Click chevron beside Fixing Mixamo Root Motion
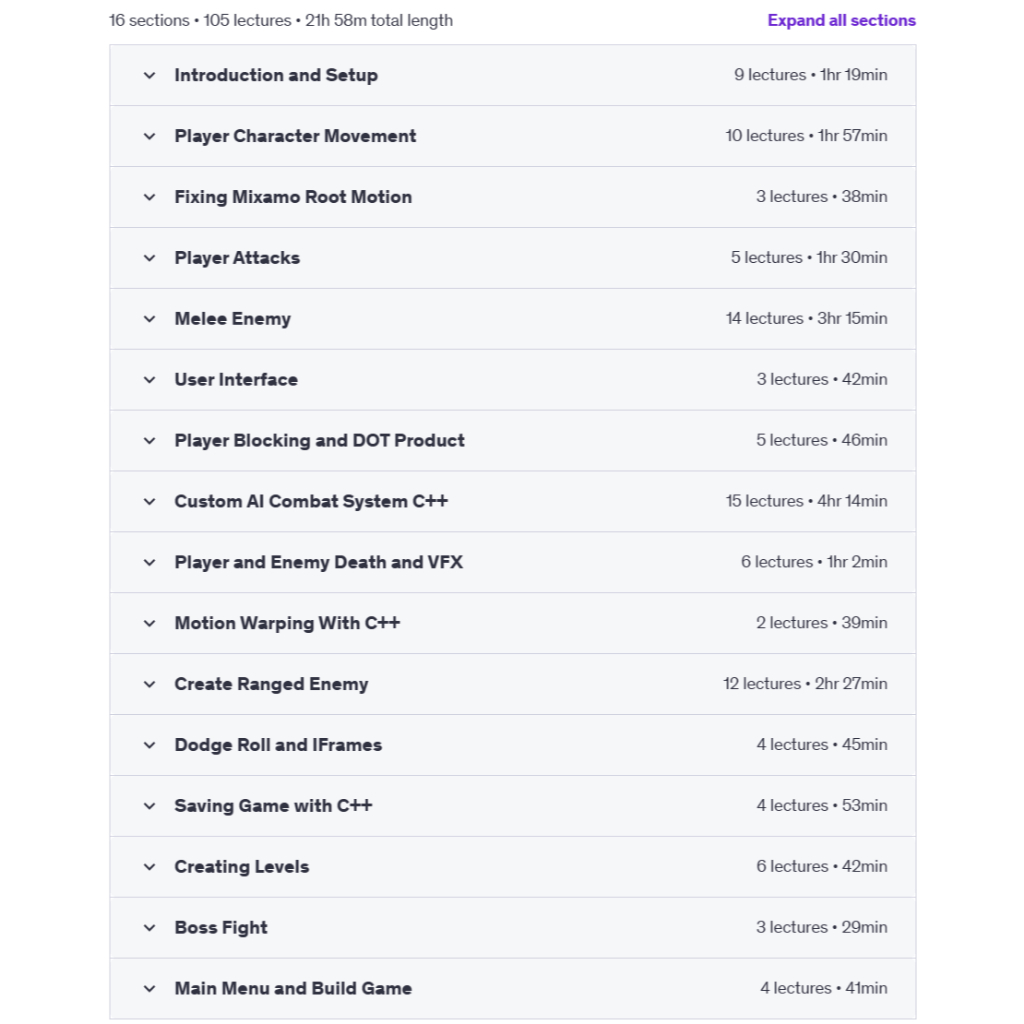Image resolution: width=1024 pixels, height=1024 pixels. 150,197
